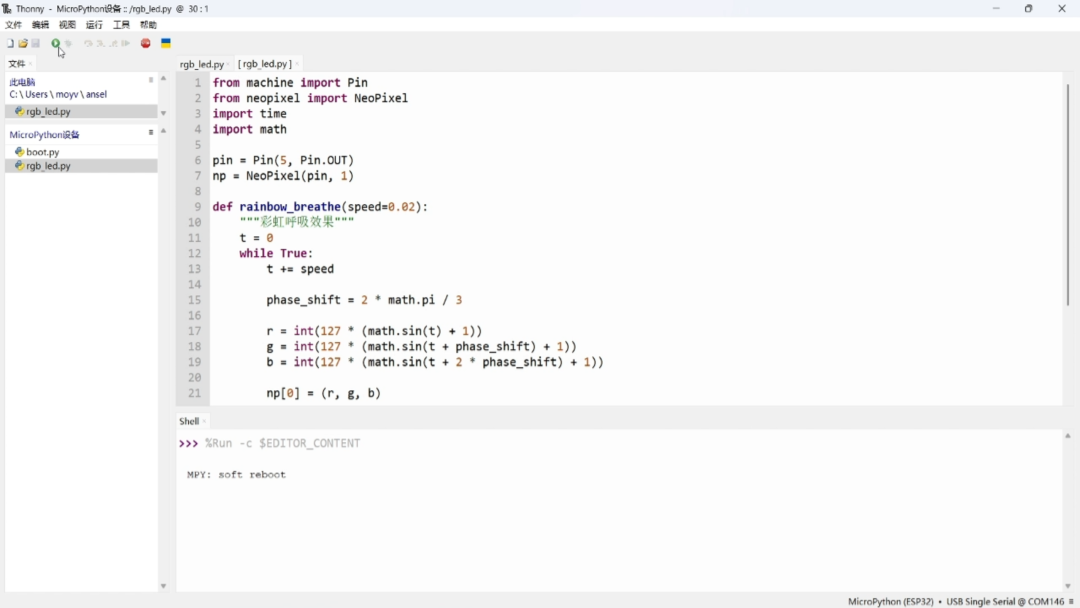1080x608 pixels.
Task: Open the 运行 menu
Action: 94,25
